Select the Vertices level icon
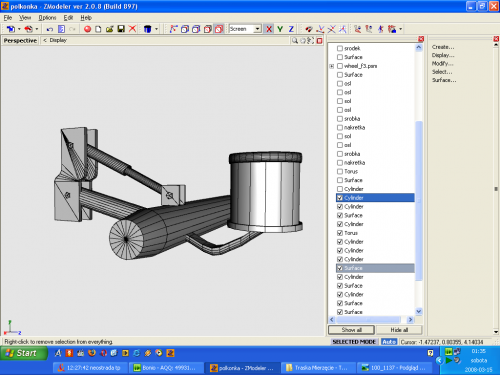 (x=174, y=29)
